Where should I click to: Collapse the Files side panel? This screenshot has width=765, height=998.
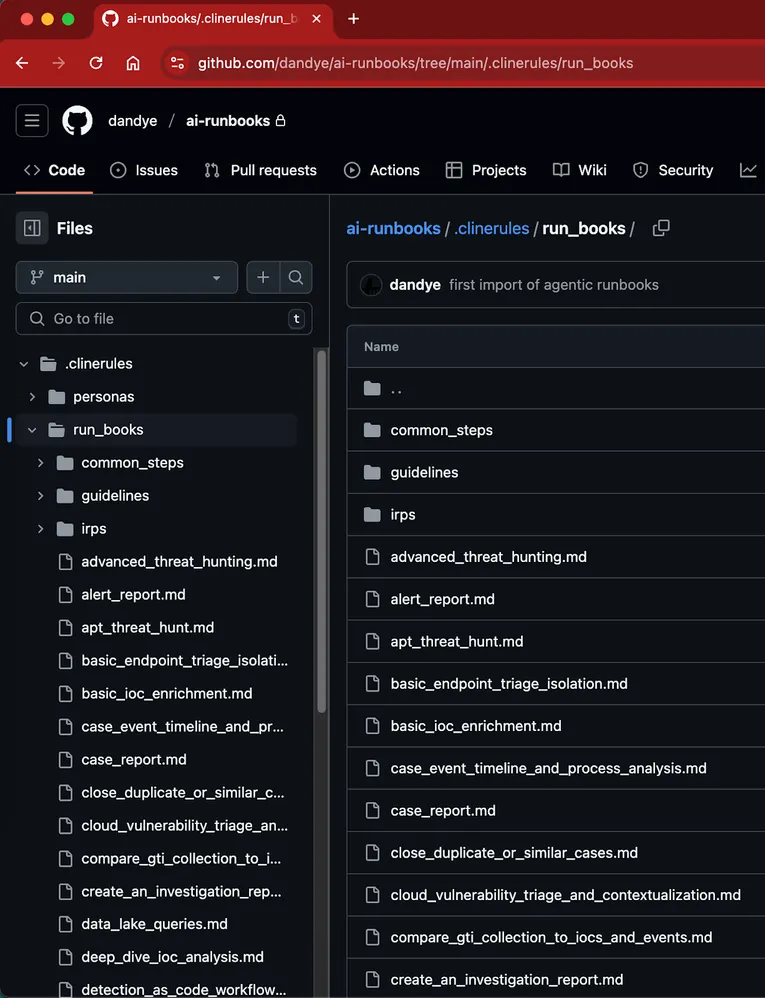33,228
